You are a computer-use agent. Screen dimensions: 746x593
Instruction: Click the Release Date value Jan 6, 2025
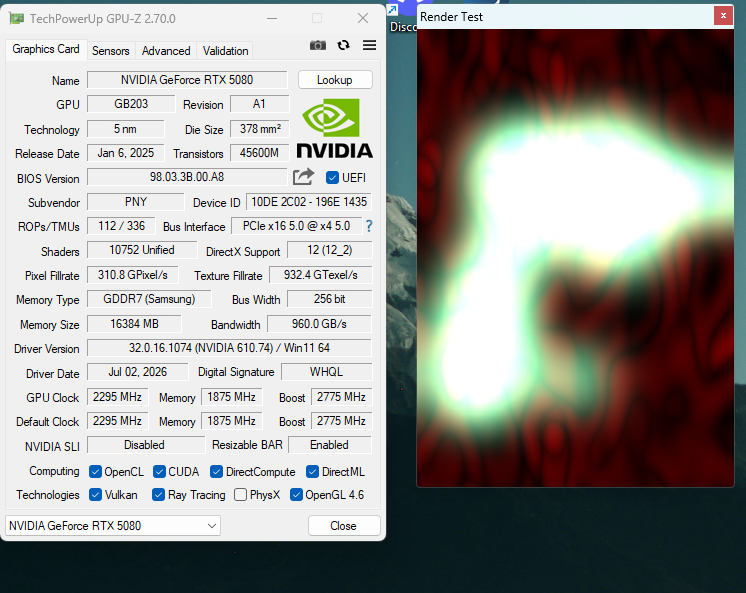(126, 153)
